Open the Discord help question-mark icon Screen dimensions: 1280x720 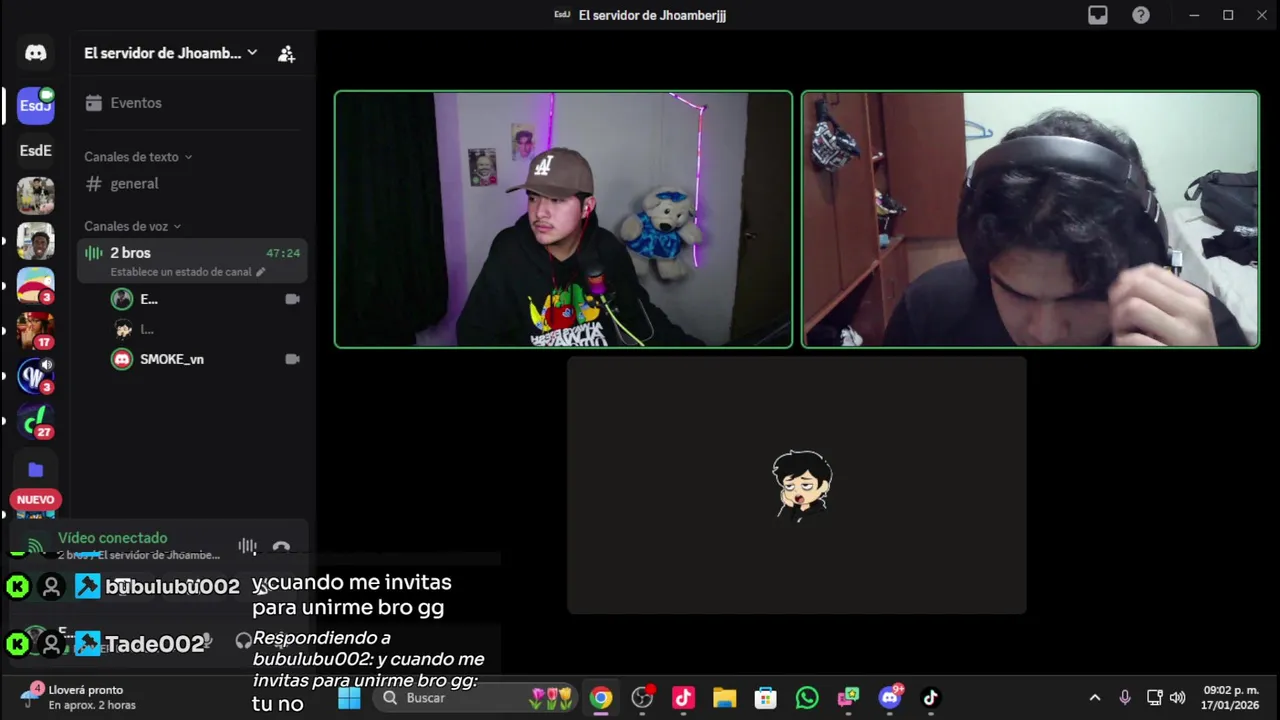tap(1141, 15)
